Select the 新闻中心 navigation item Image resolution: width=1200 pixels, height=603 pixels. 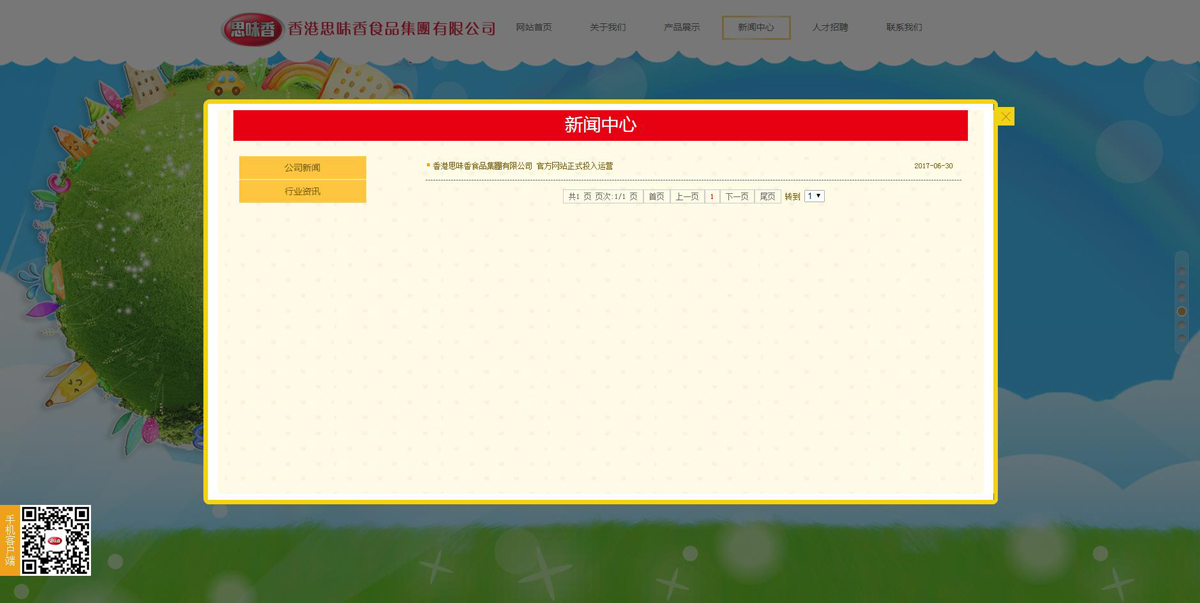coord(756,28)
